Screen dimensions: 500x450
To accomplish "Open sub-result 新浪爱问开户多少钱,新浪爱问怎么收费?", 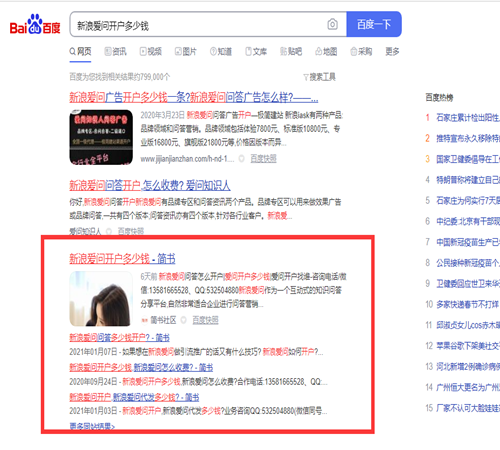I will coord(141,367).
